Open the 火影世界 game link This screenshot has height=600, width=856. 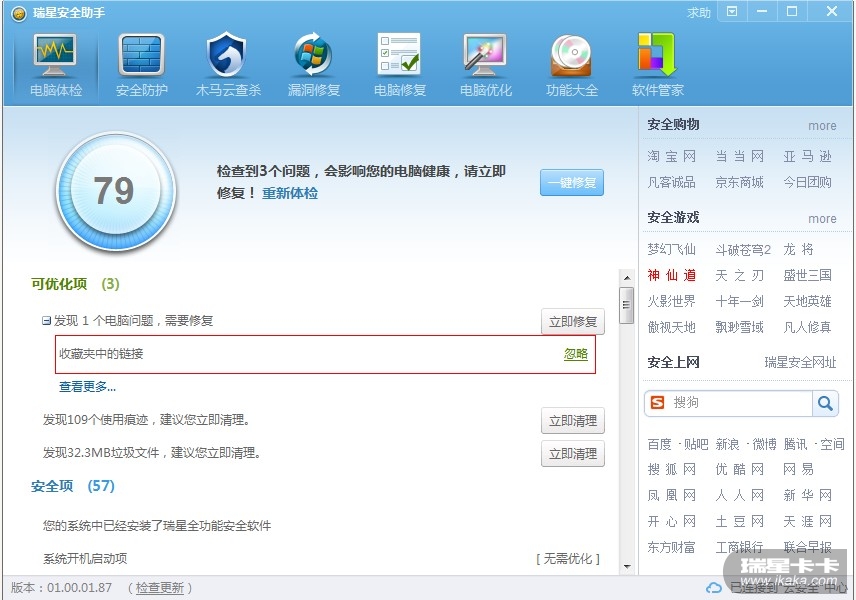click(x=671, y=301)
